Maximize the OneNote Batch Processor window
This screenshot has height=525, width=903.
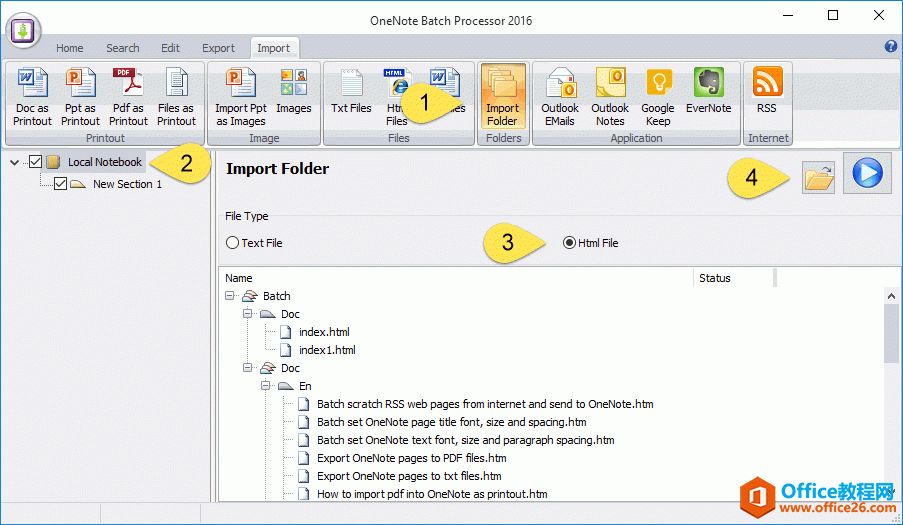click(x=833, y=16)
